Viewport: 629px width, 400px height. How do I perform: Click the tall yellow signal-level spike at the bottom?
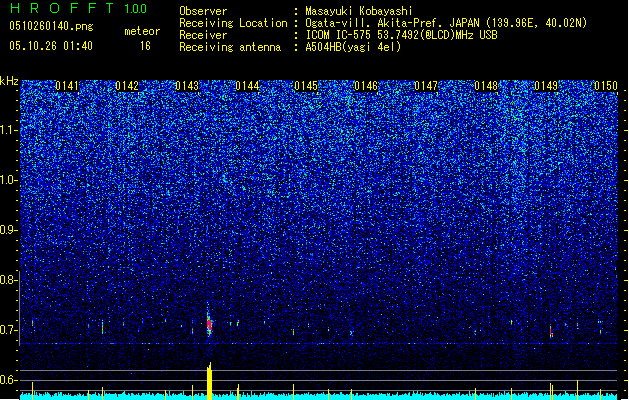[x=209, y=381]
